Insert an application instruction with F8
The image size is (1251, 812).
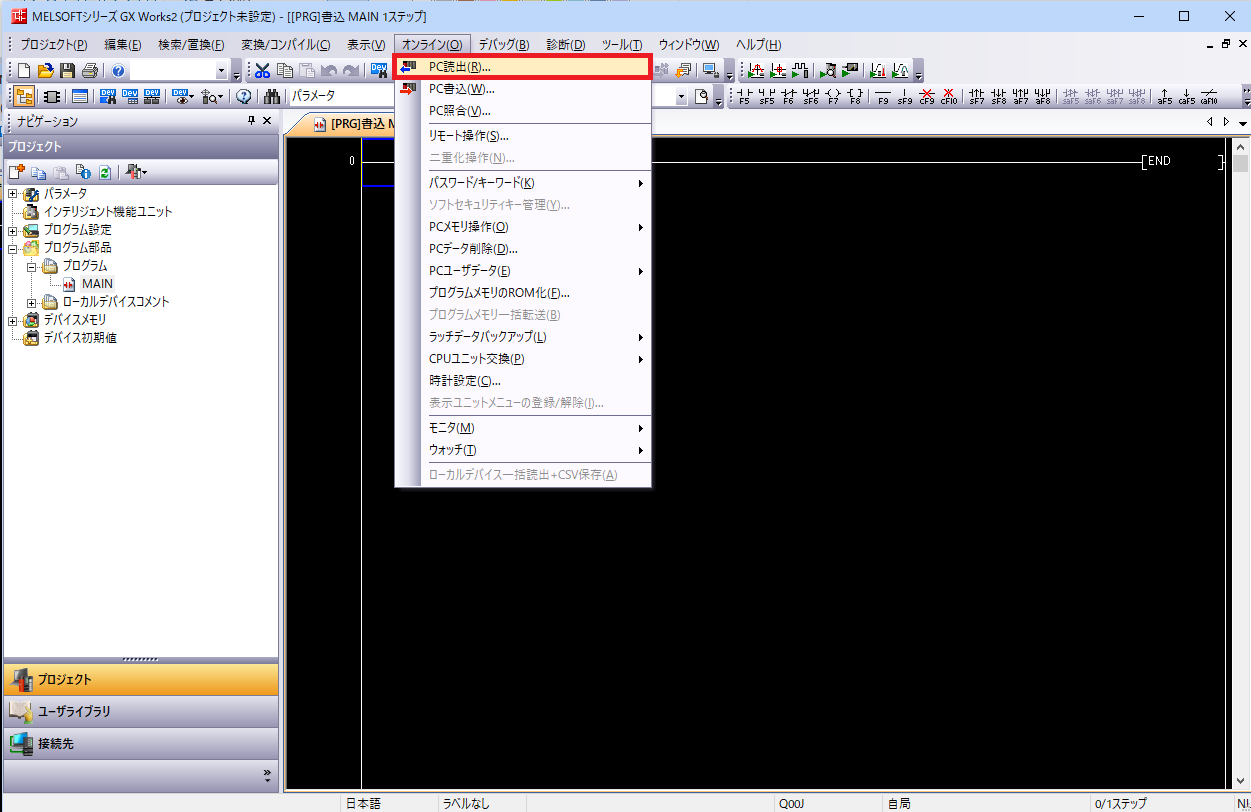(854, 97)
